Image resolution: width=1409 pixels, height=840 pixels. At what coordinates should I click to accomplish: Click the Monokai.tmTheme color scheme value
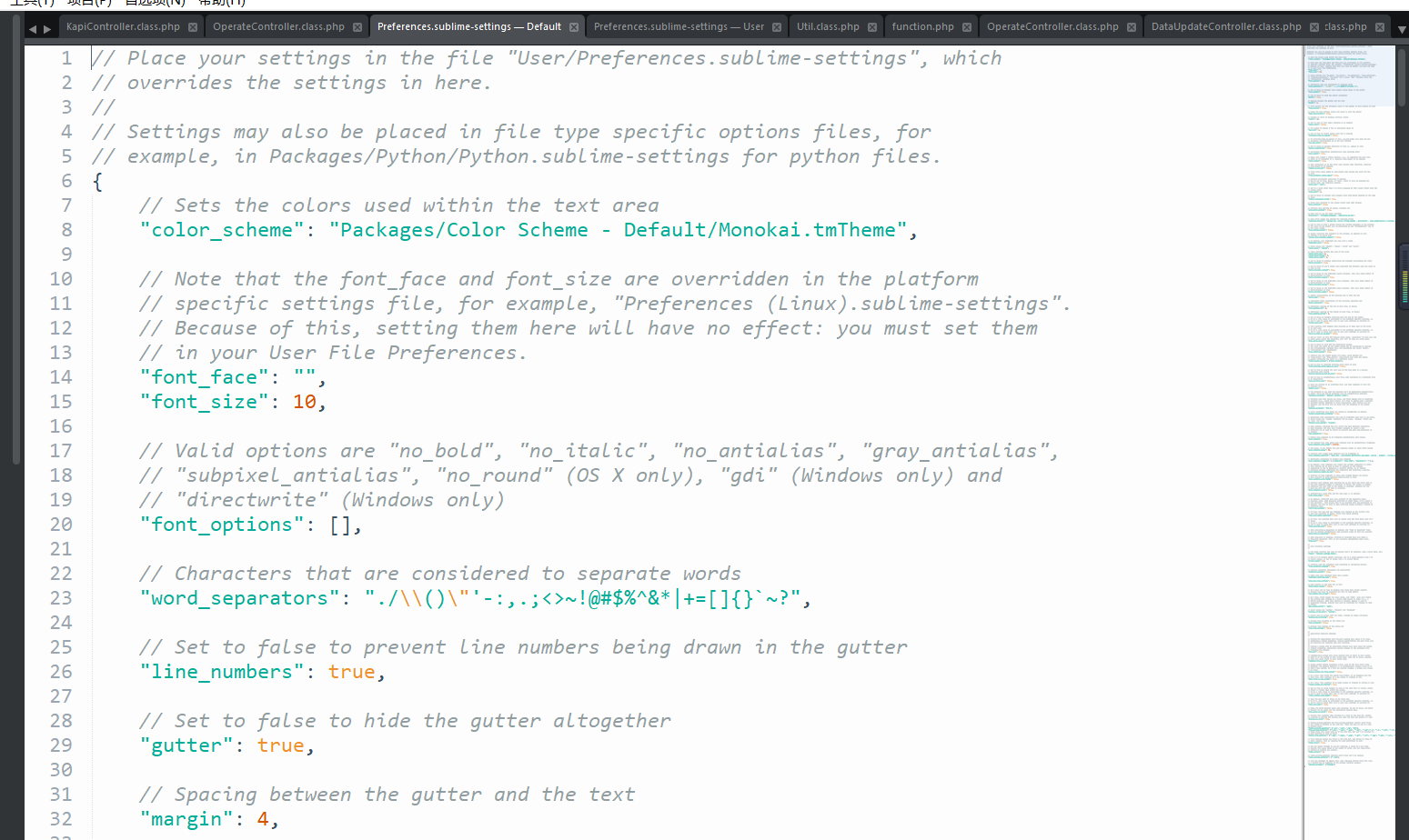click(618, 230)
